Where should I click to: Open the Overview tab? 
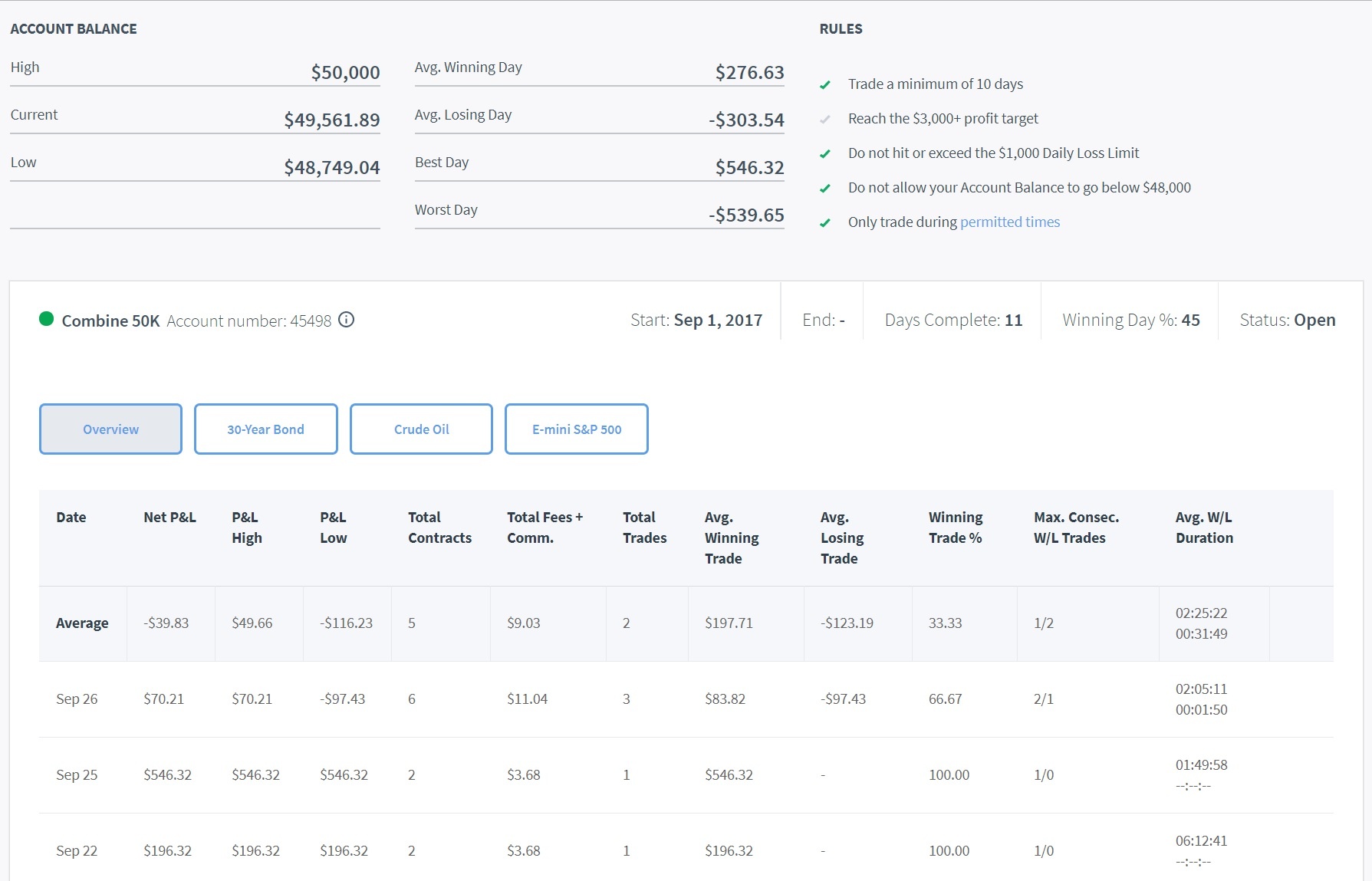coord(110,429)
